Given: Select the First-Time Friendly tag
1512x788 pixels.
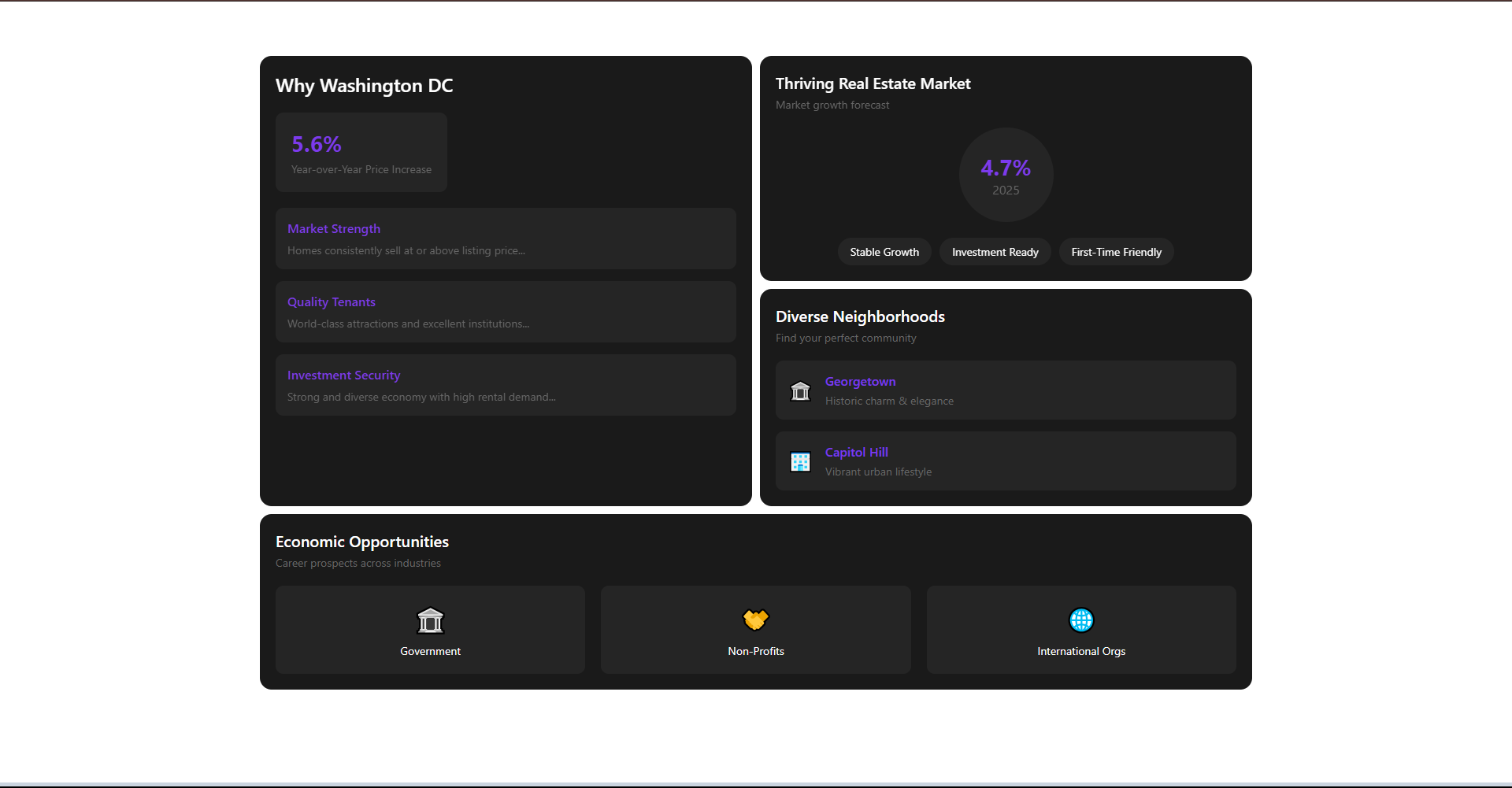Looking at the screenshot, I should coord(1116,252).
